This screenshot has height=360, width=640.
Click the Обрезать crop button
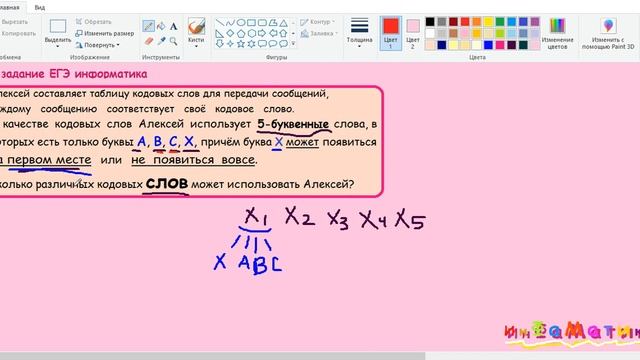94,22
